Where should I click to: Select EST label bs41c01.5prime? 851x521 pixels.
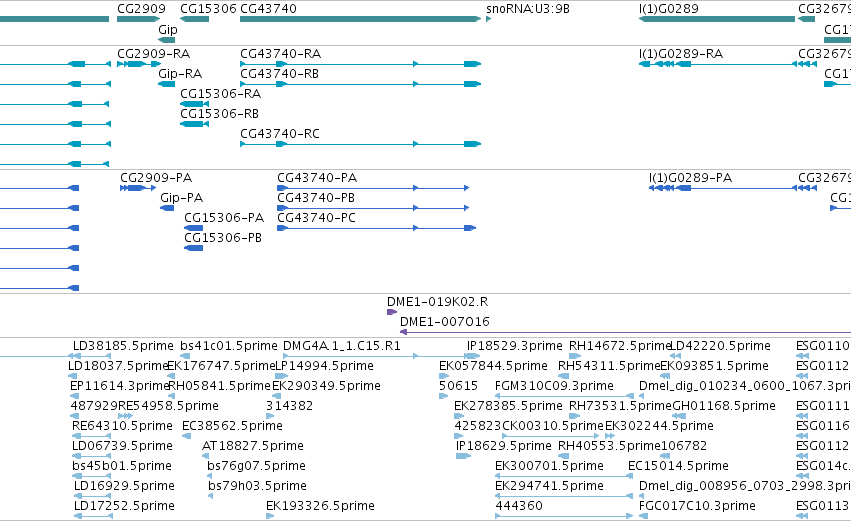[x=228, y=346]
